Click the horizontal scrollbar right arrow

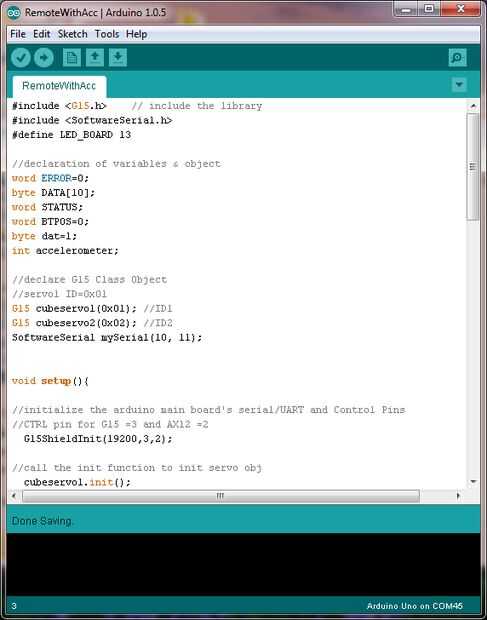click(459, 495)
